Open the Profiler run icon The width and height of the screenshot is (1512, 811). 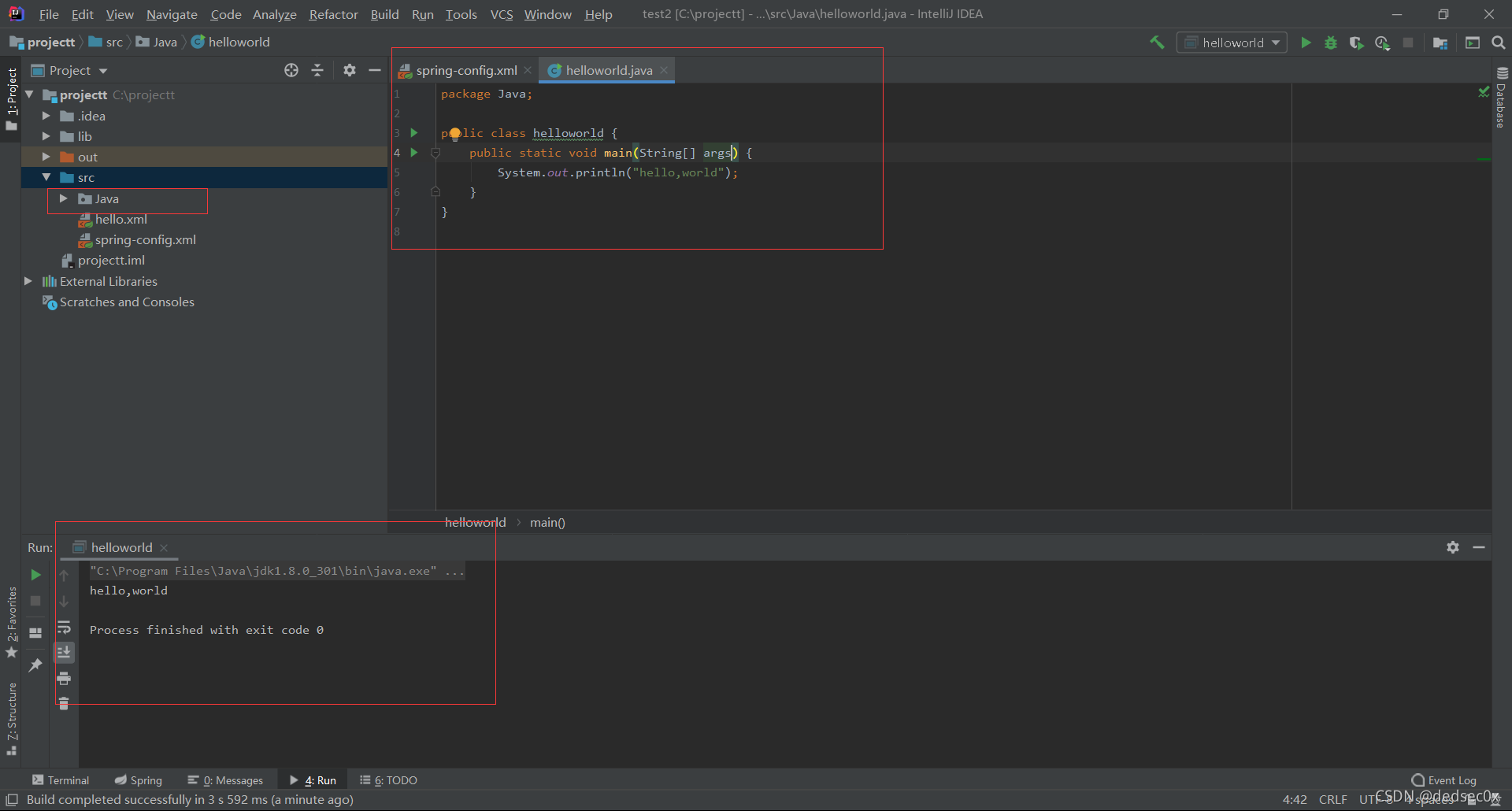click(x=1382, y=43)
